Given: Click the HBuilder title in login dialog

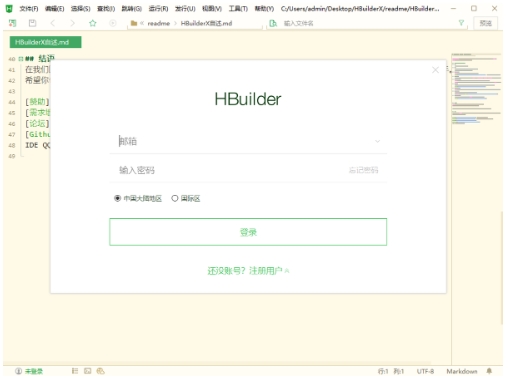Looking at the screenshot, I should [x=248, y=99].
